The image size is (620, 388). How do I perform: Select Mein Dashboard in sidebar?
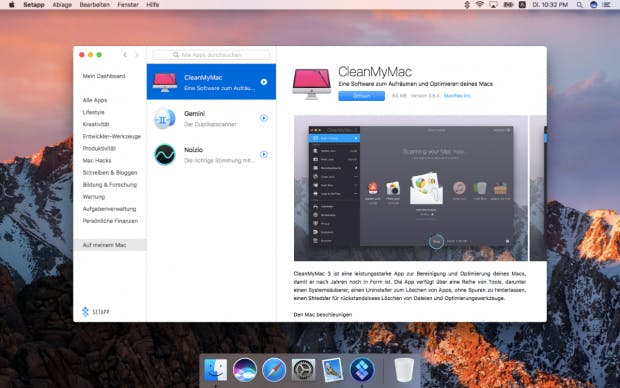coord(104,76)
